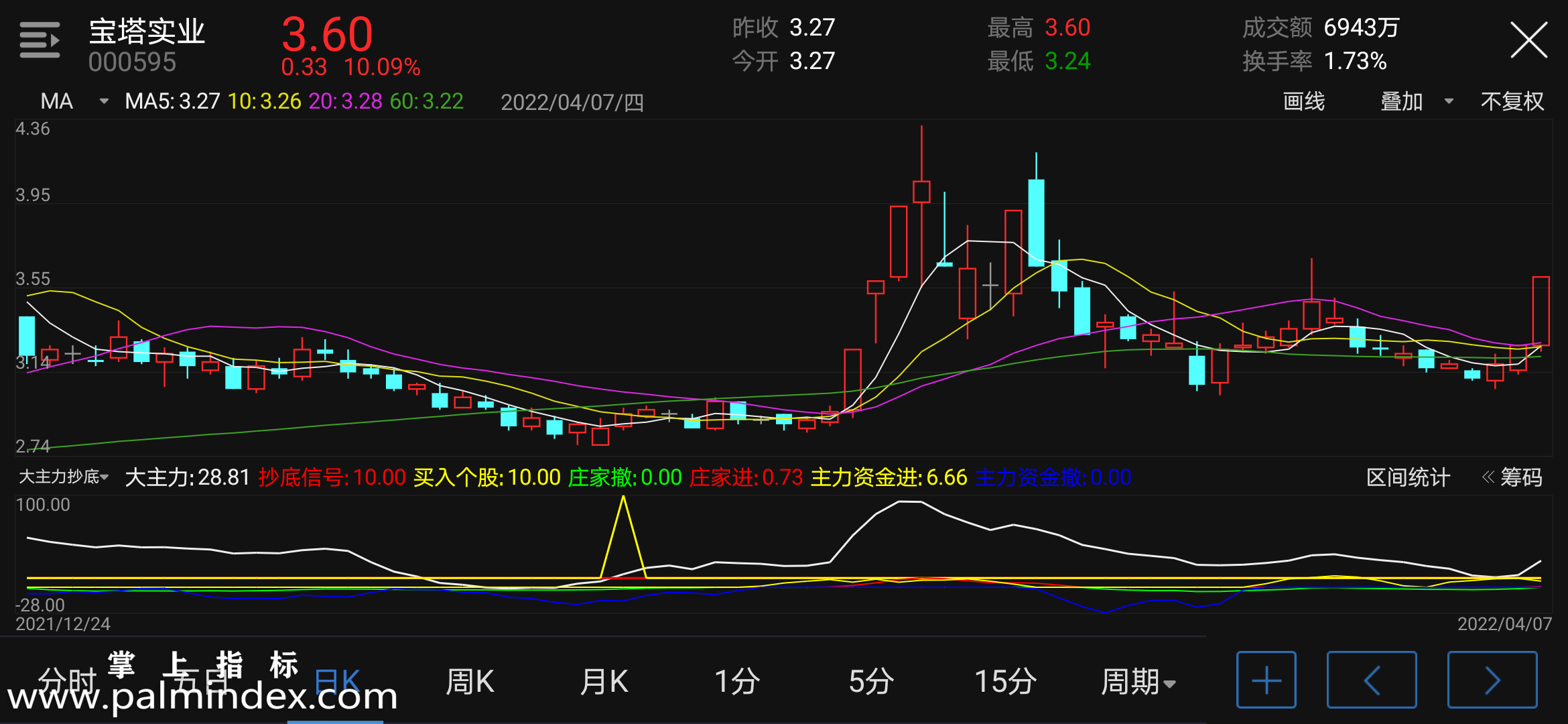Open the 大主力抄底 indicator dropdown
This screenshot has width=1568, height=724.
64,477
